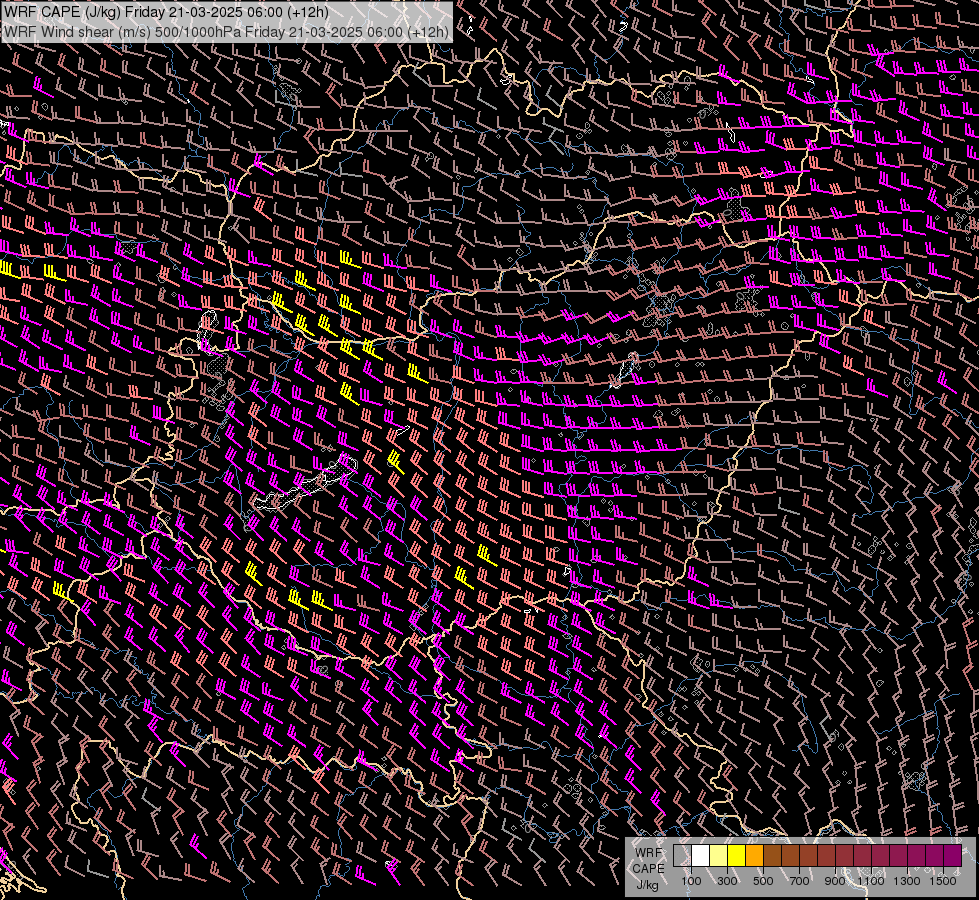Click the white CAPE legend swatch
Viewport: 979px width, 900px height.
click(x=701, y=855)
